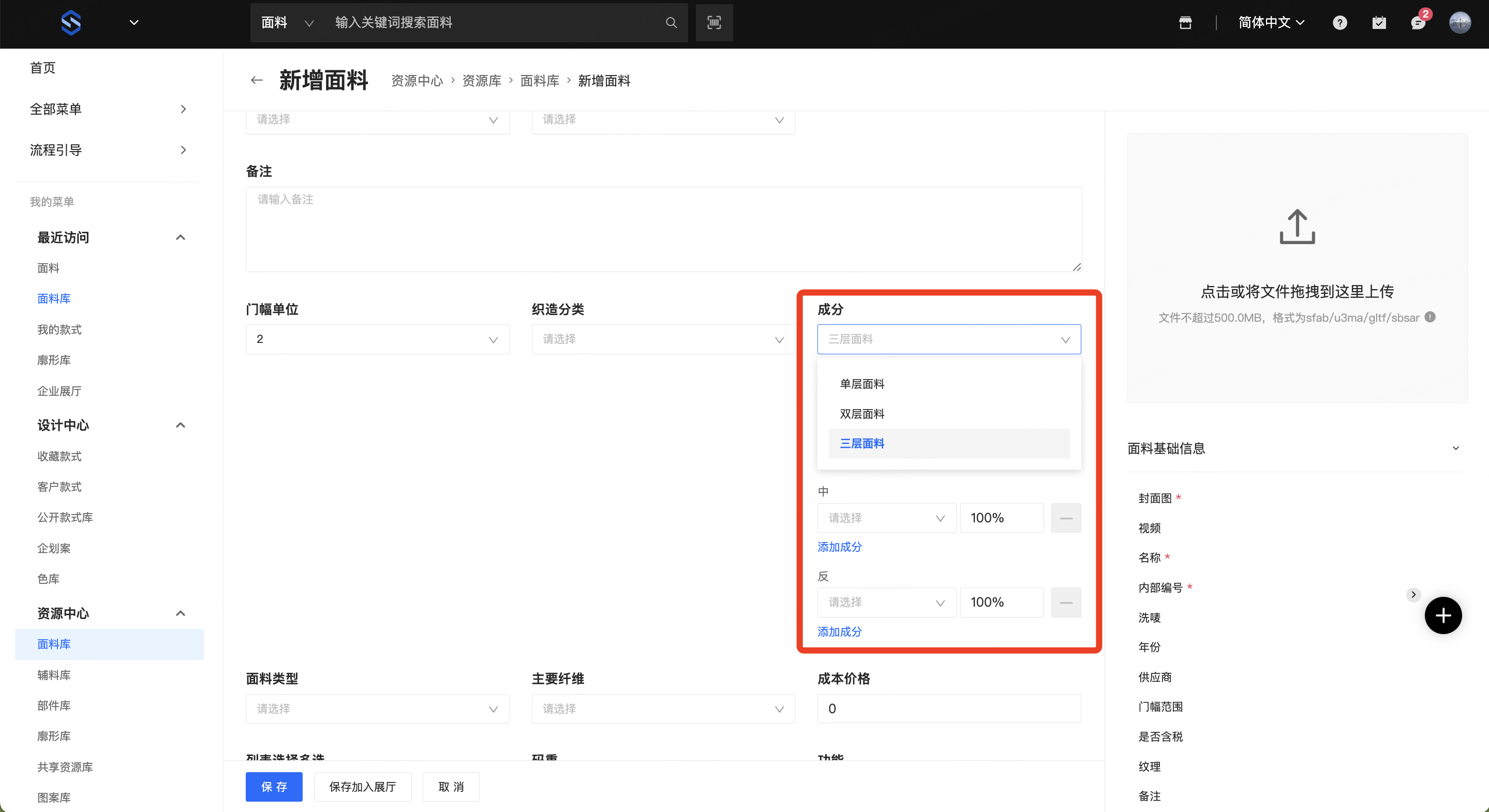Click the black plus floating button
Viewport: 1489px width, 812px height.
1443,615
